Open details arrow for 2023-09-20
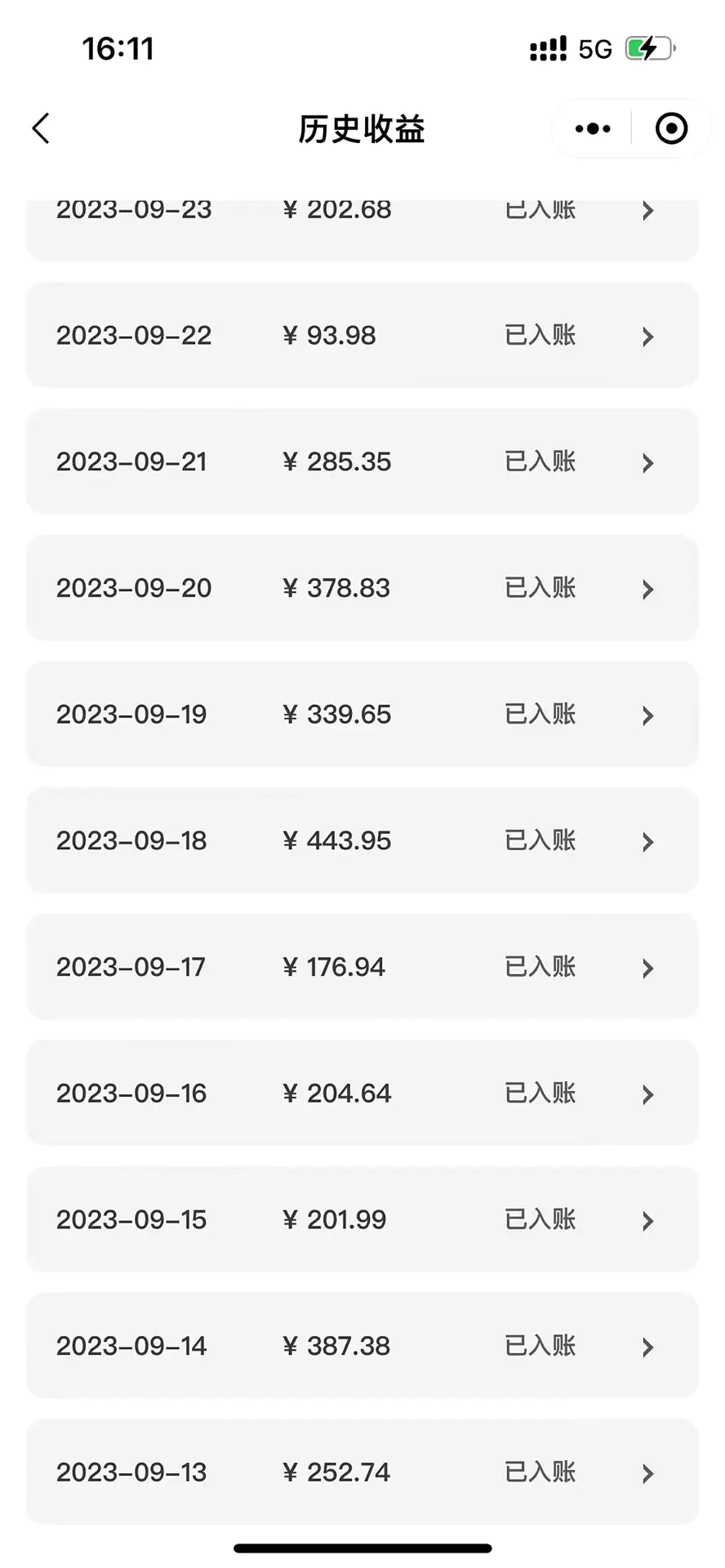Image resolution: width=725 pixels, height=1568 pixels. pyautogui.click(x=647, y=589)
